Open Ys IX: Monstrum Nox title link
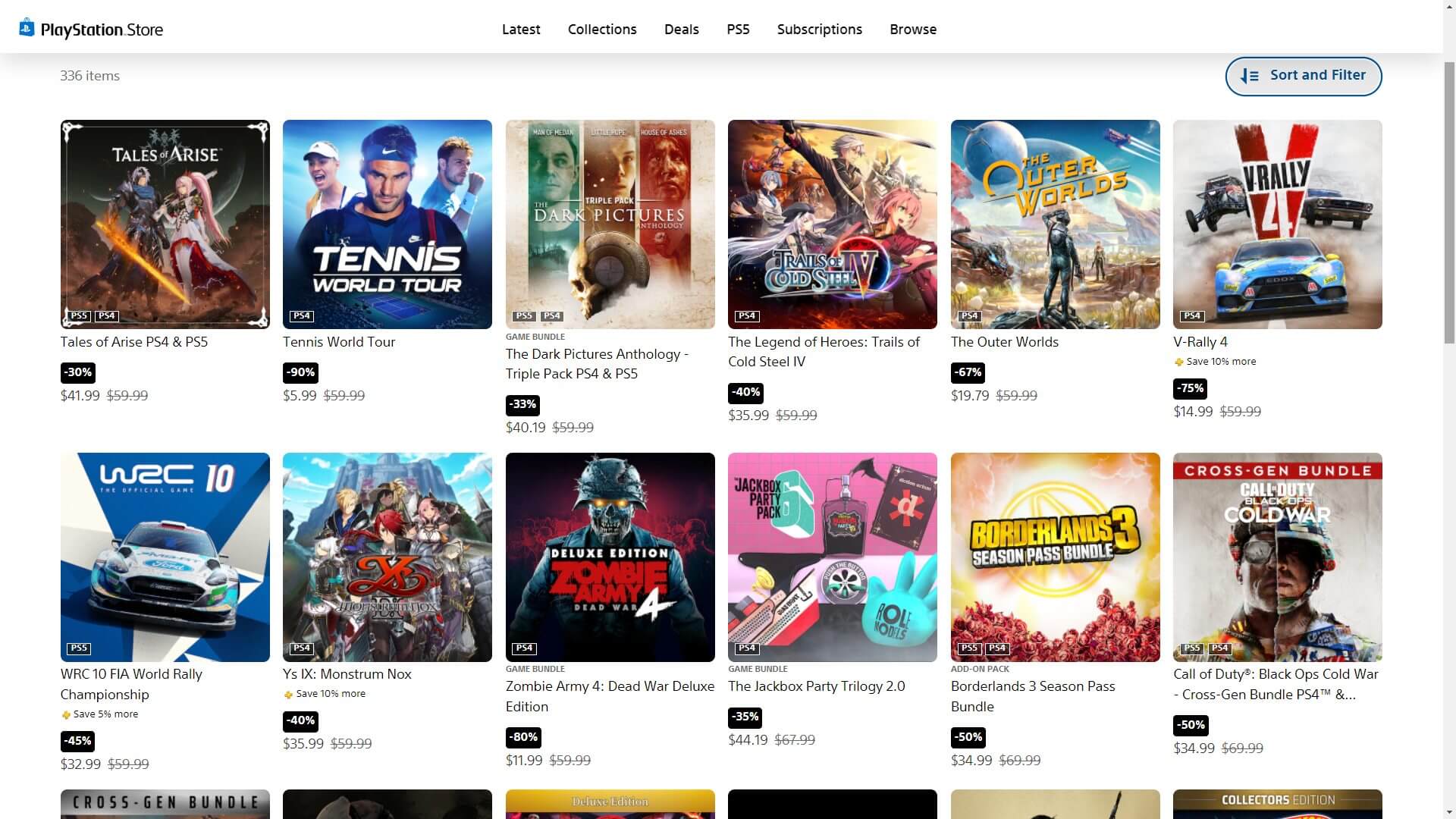Image resolution: width=1456 pixels, height=819 pixels. [x=347, y=674]
